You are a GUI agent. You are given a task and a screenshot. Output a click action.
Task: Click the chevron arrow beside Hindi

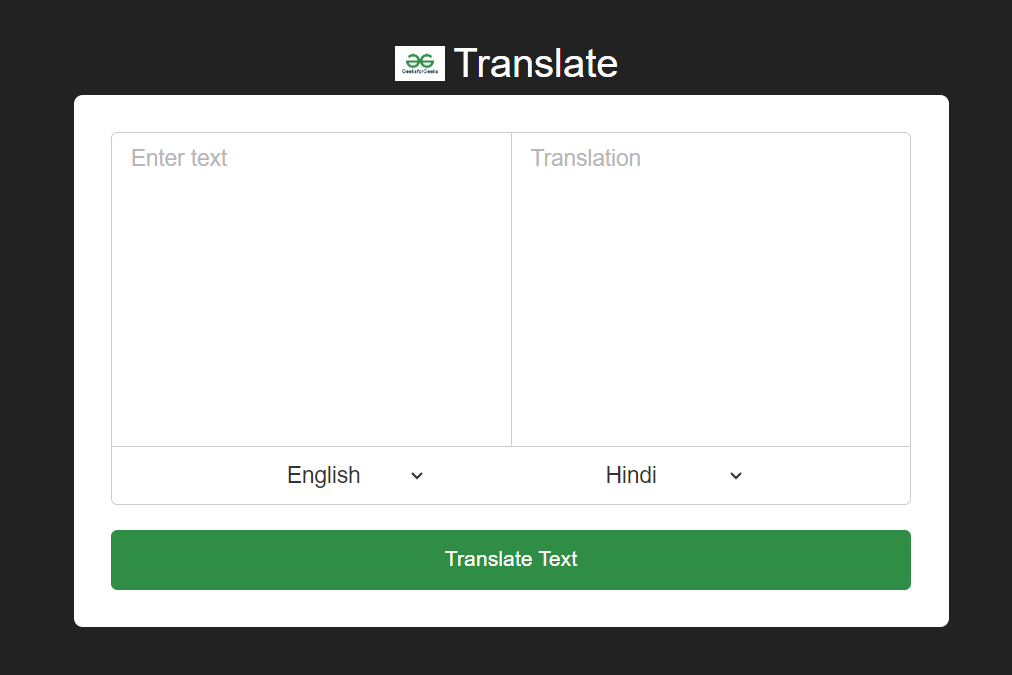click(x=736, y=476)
